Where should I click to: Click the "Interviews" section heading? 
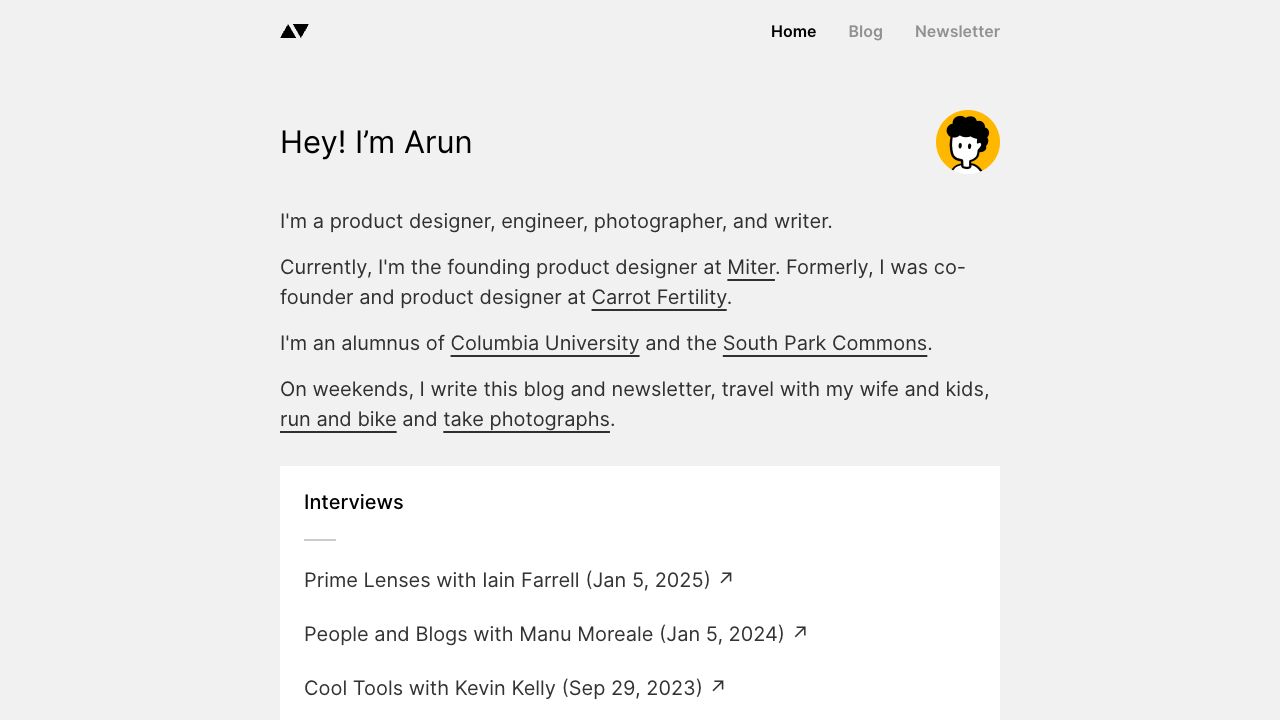point(353,502)
